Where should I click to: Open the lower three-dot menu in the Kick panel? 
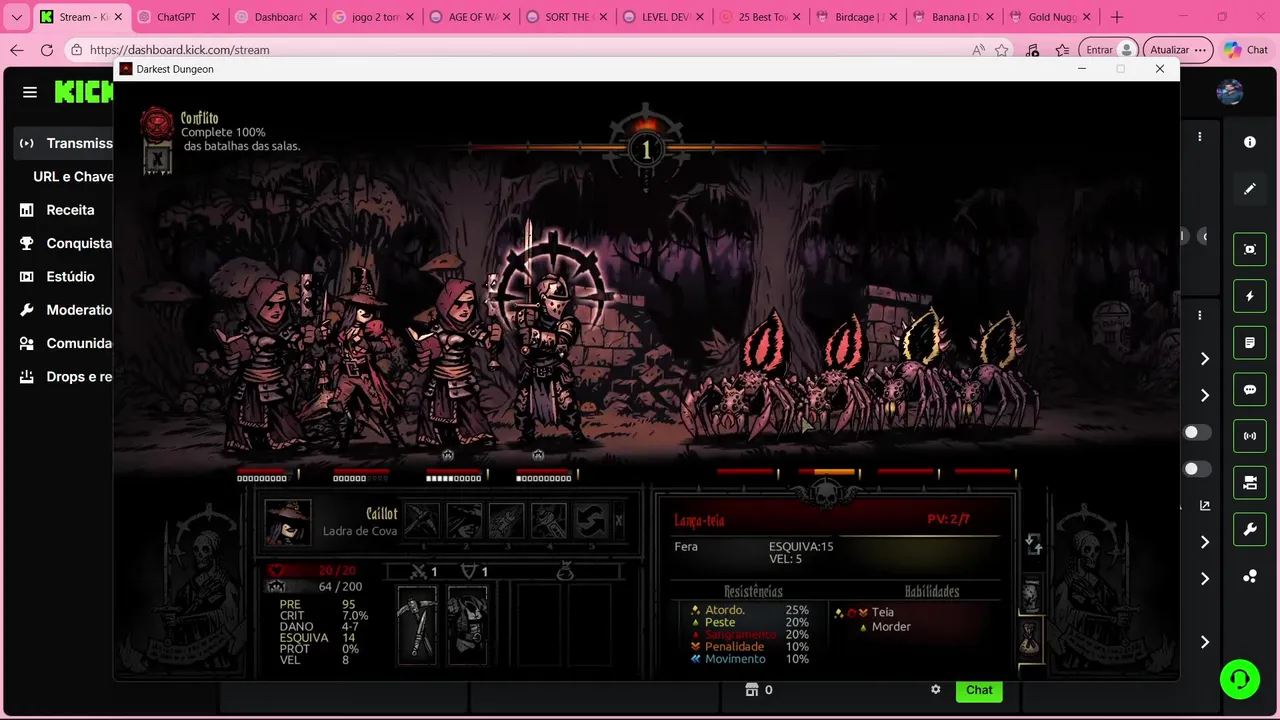[1200, 315]
